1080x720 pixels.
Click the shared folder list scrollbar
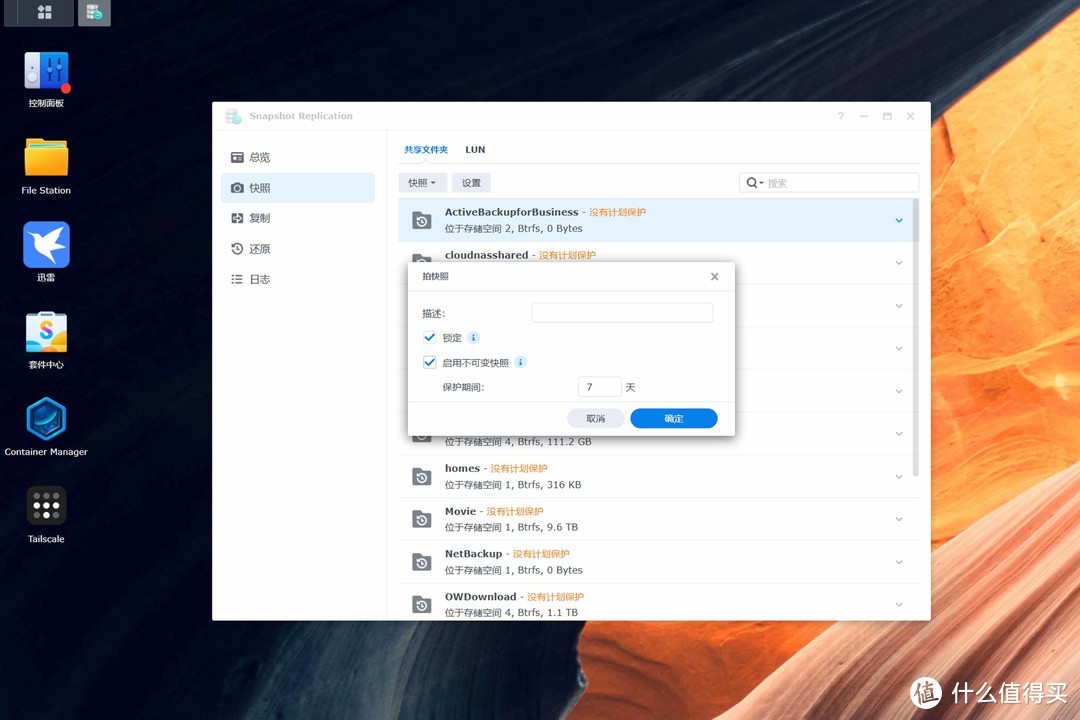[x=915, y=338]
